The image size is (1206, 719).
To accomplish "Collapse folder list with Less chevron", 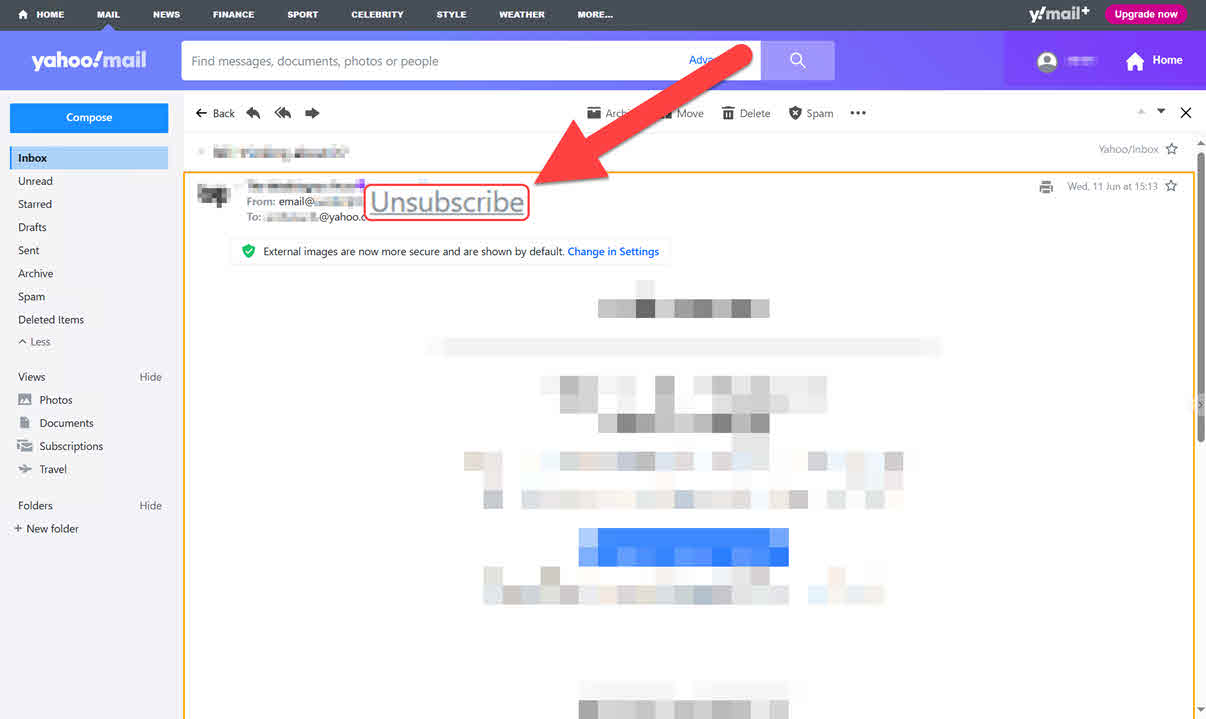I will pyautogui.click(x=34, y=342).
